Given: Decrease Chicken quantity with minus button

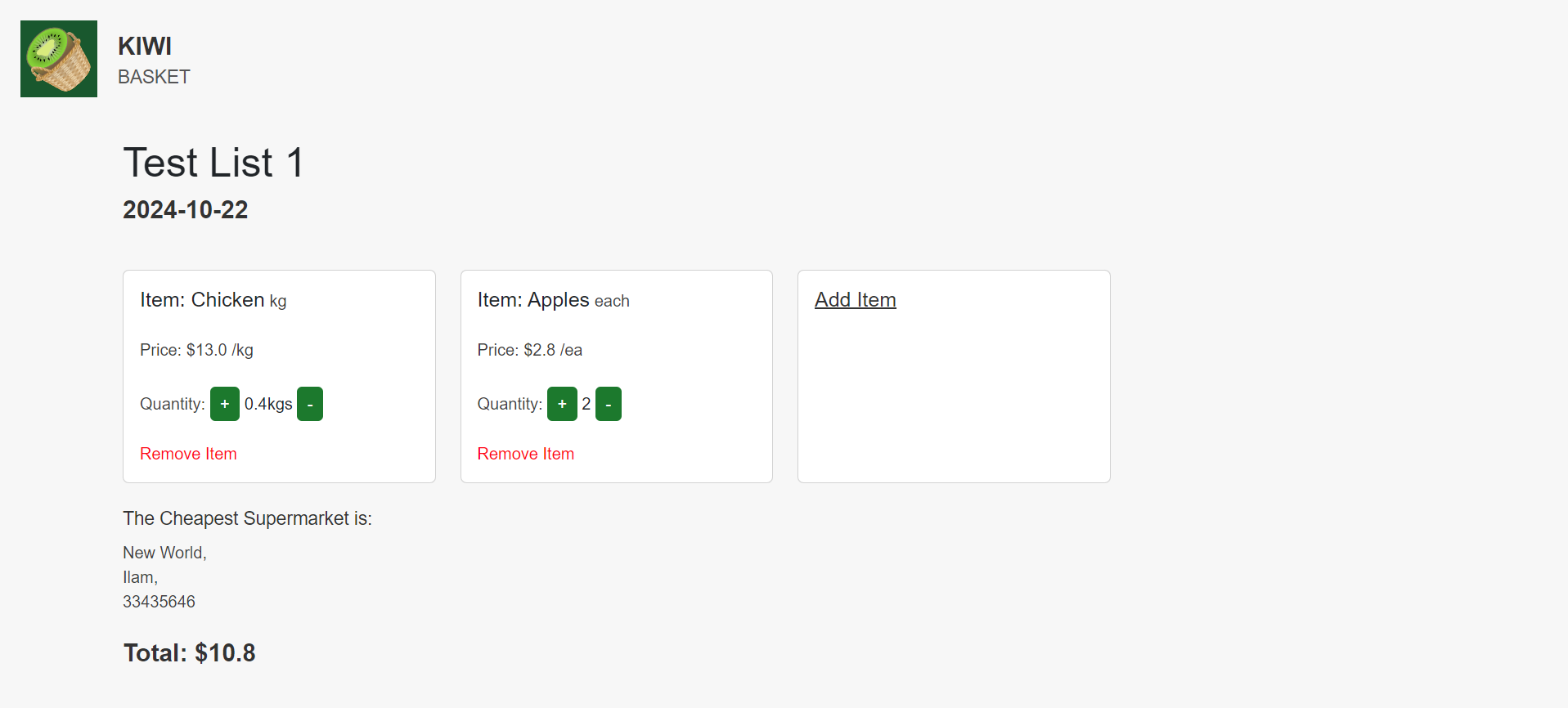Looking at the screenshot, I should coord(310,404).
